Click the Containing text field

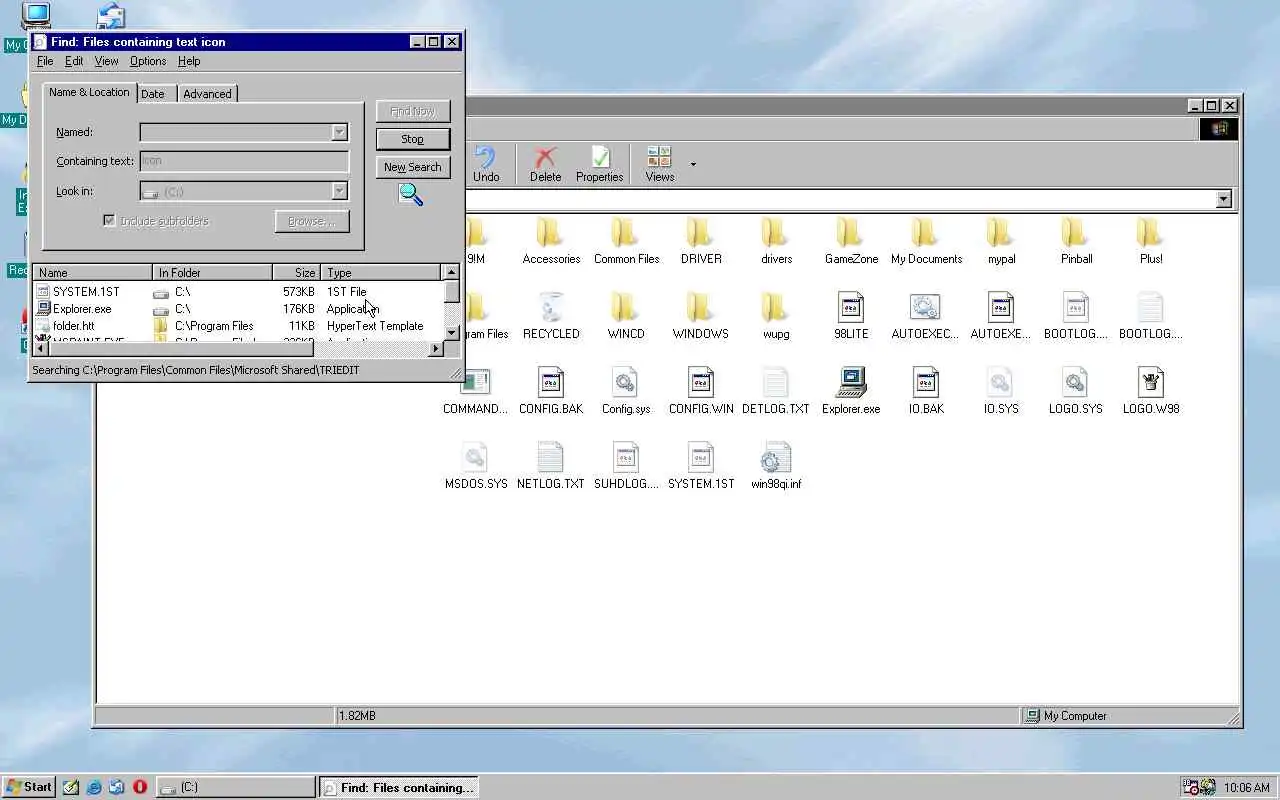pos(245,161)
